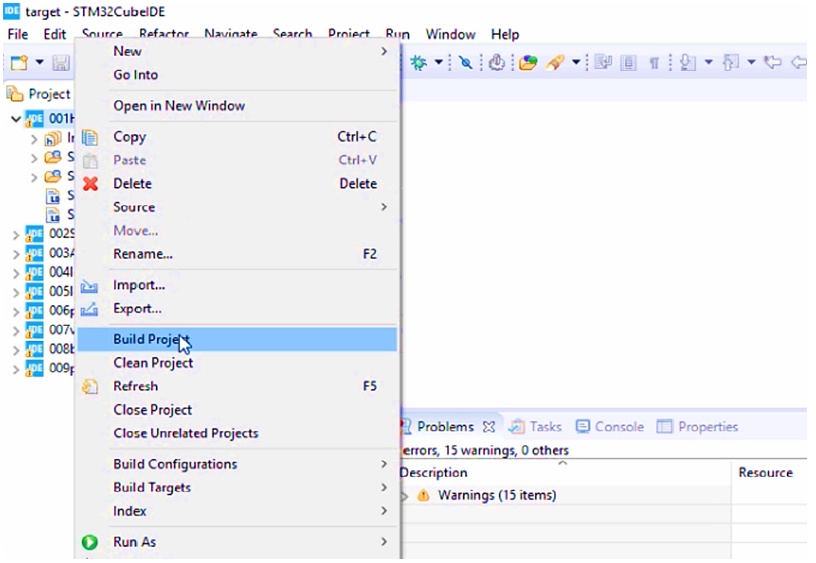Open the Help menu in menu bar
This screenshot has width=816, height=563.
(505, 34)
